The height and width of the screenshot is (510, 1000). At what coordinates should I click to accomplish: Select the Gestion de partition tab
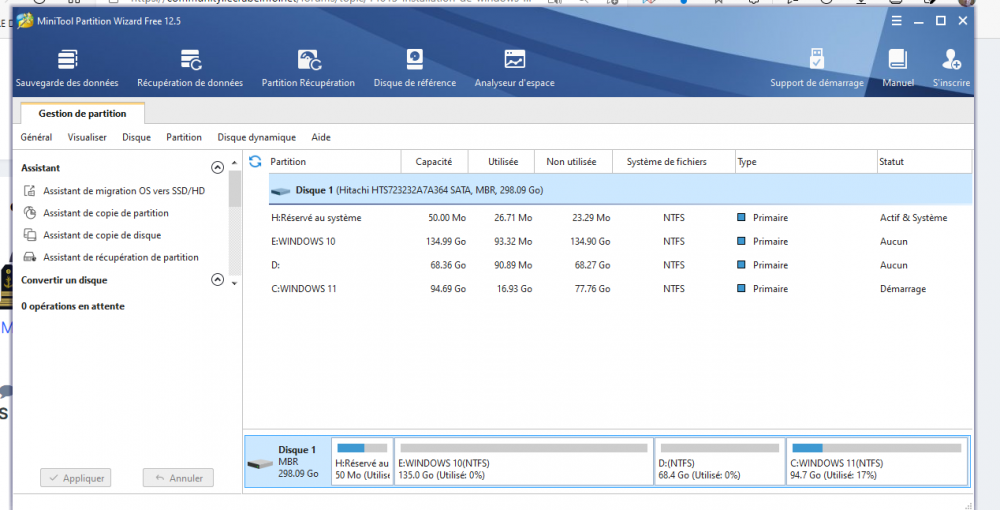[82, 114]
